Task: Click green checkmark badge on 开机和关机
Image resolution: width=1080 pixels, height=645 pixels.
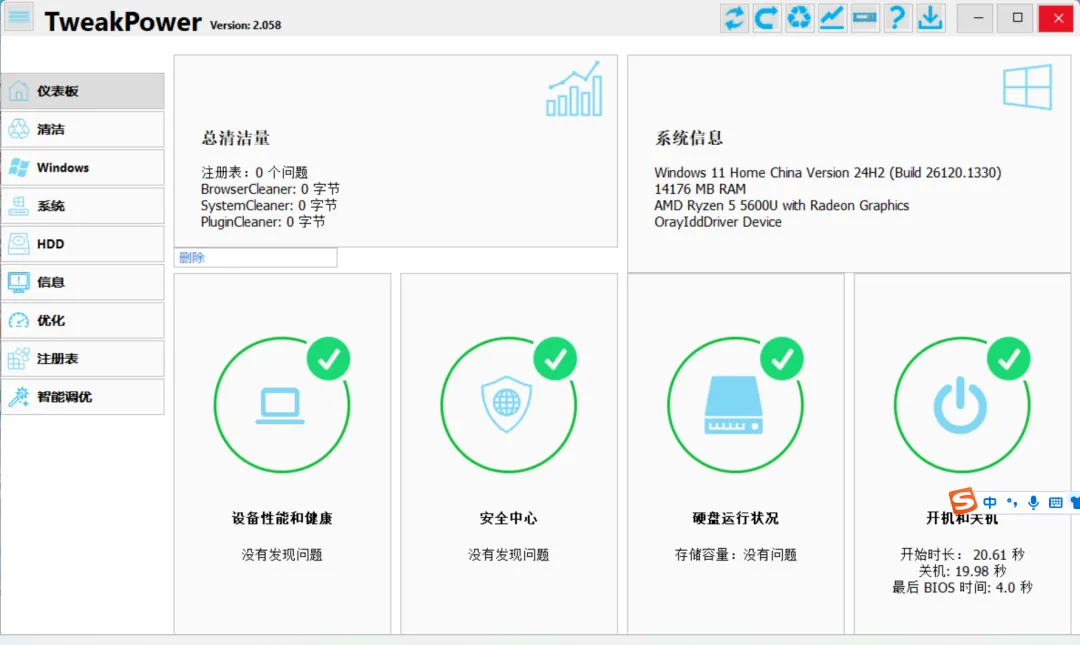Action: 1008,358
